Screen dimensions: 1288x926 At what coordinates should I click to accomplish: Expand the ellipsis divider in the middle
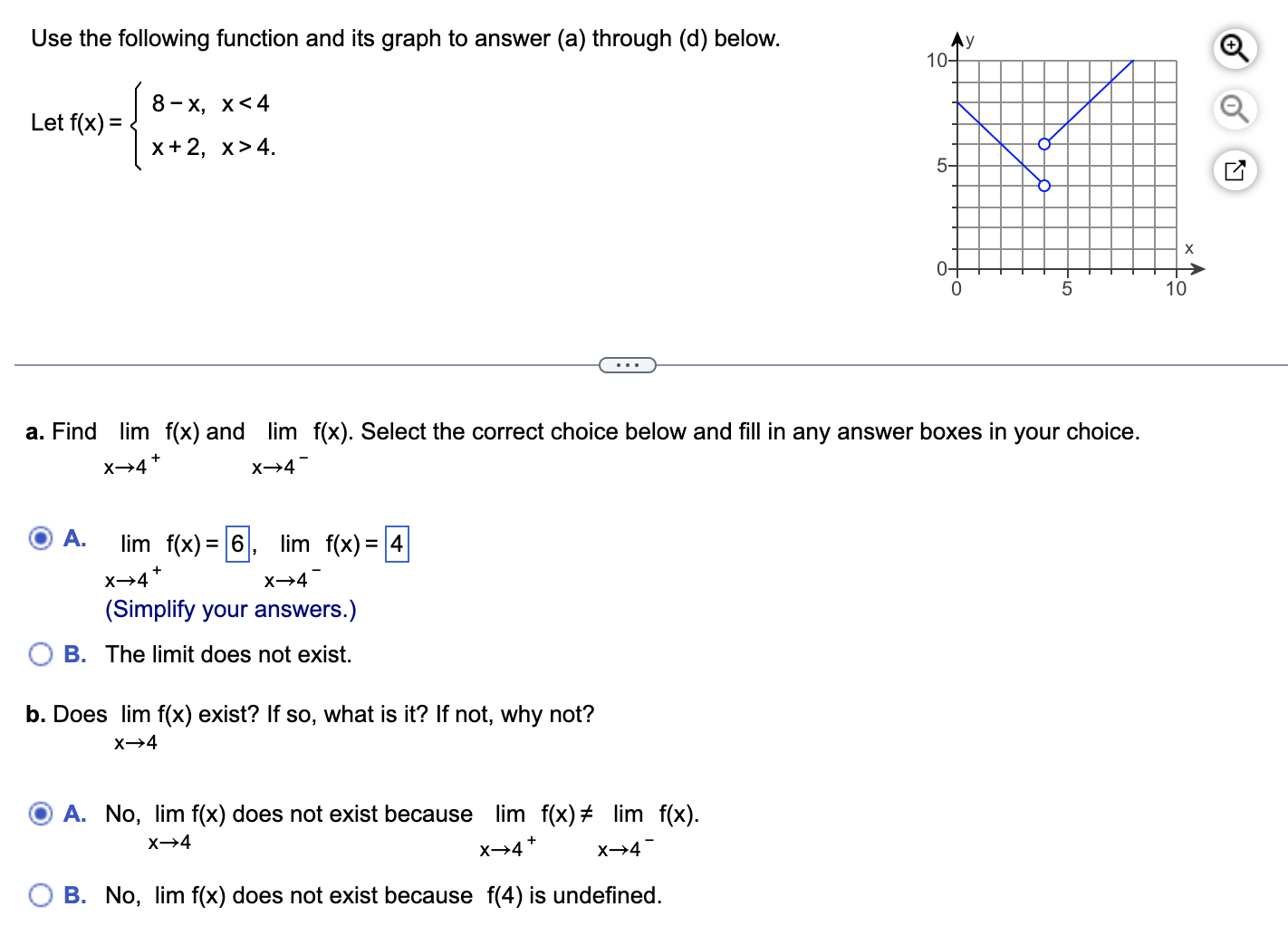(627, 364)
